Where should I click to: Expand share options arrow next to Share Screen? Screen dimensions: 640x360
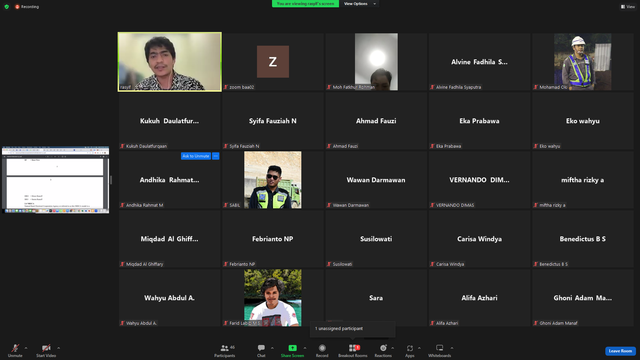(305, 348)
